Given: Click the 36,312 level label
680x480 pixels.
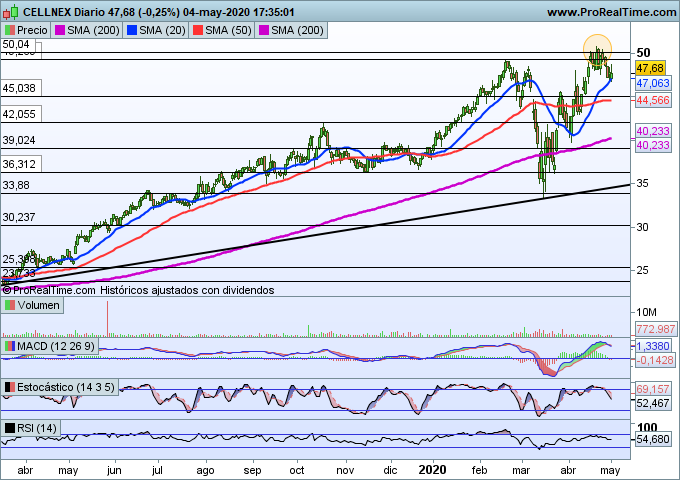Looking at the screenshot, I should [20, 164].
